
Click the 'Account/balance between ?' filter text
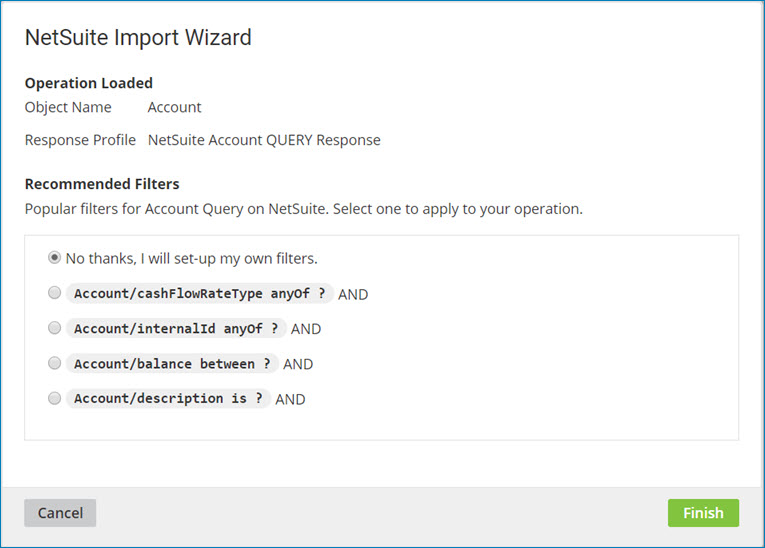[x=172, y=364]
